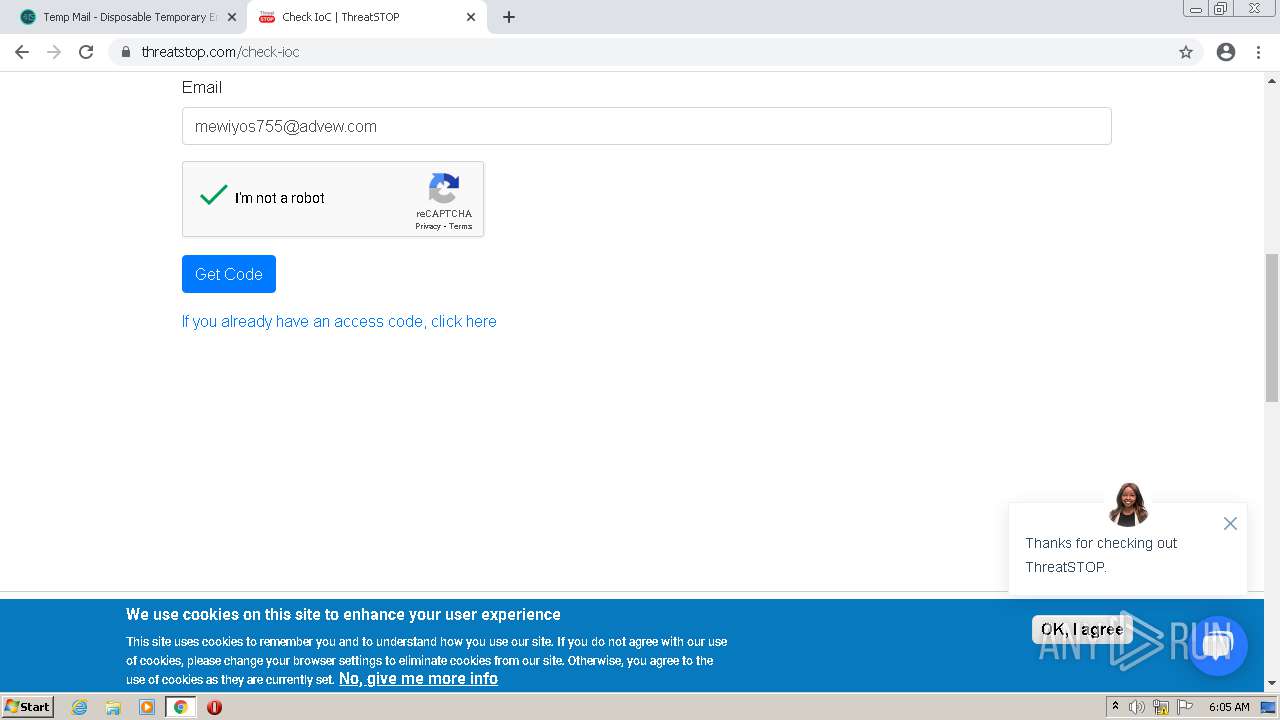Click the page vertical scrollbar thumb

coord(1271,328)
